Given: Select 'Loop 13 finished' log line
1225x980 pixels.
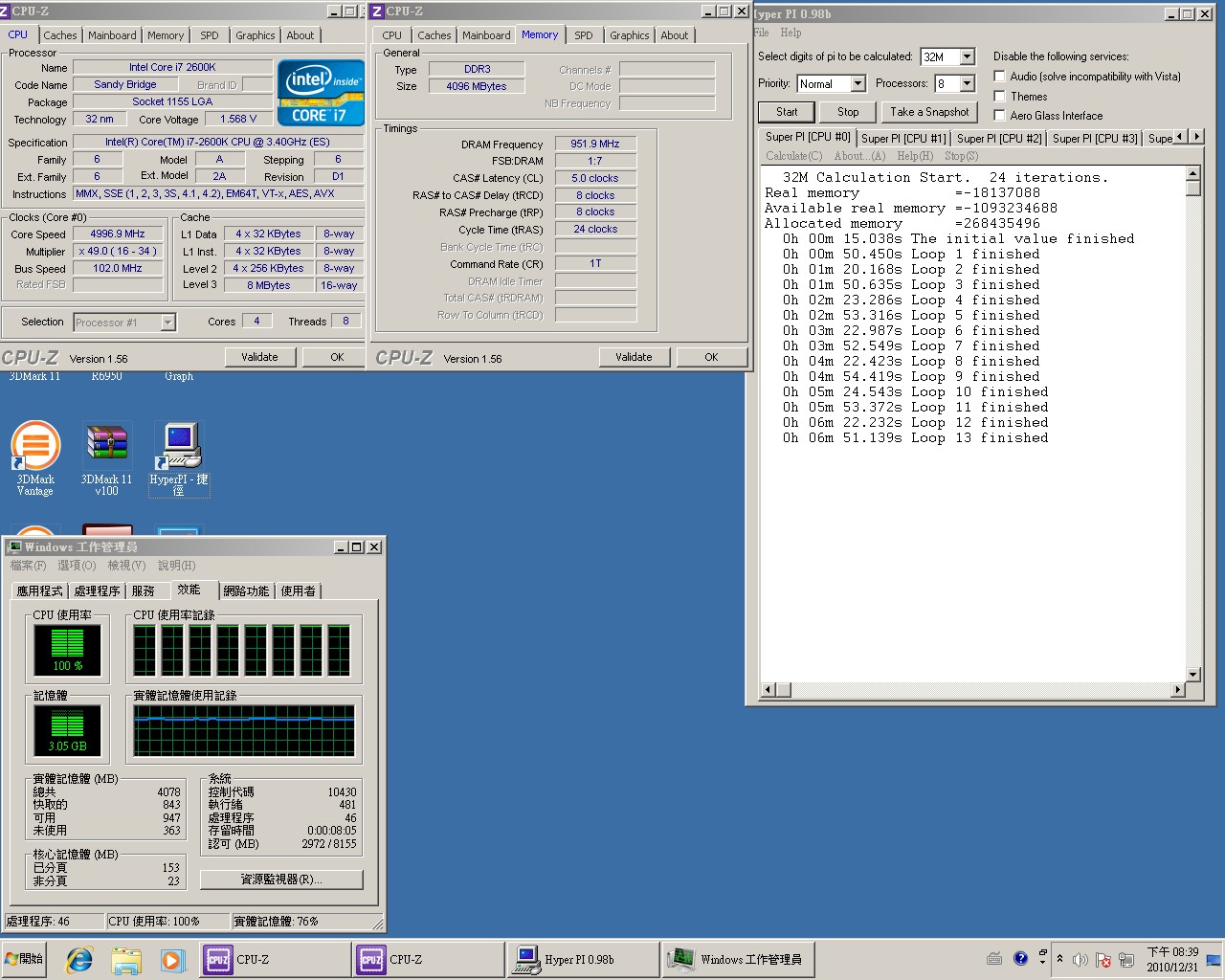Looking at the screenshot, I should tap(916, 438).
